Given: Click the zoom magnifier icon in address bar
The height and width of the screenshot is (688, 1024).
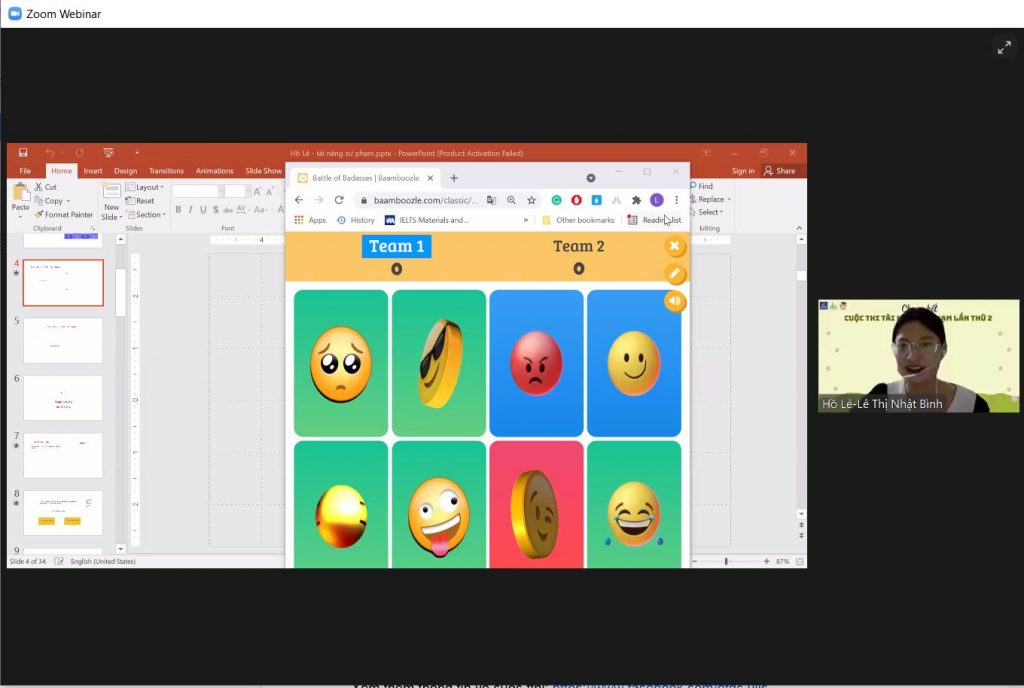Looking at the screenshot, I should coord(511,200).
